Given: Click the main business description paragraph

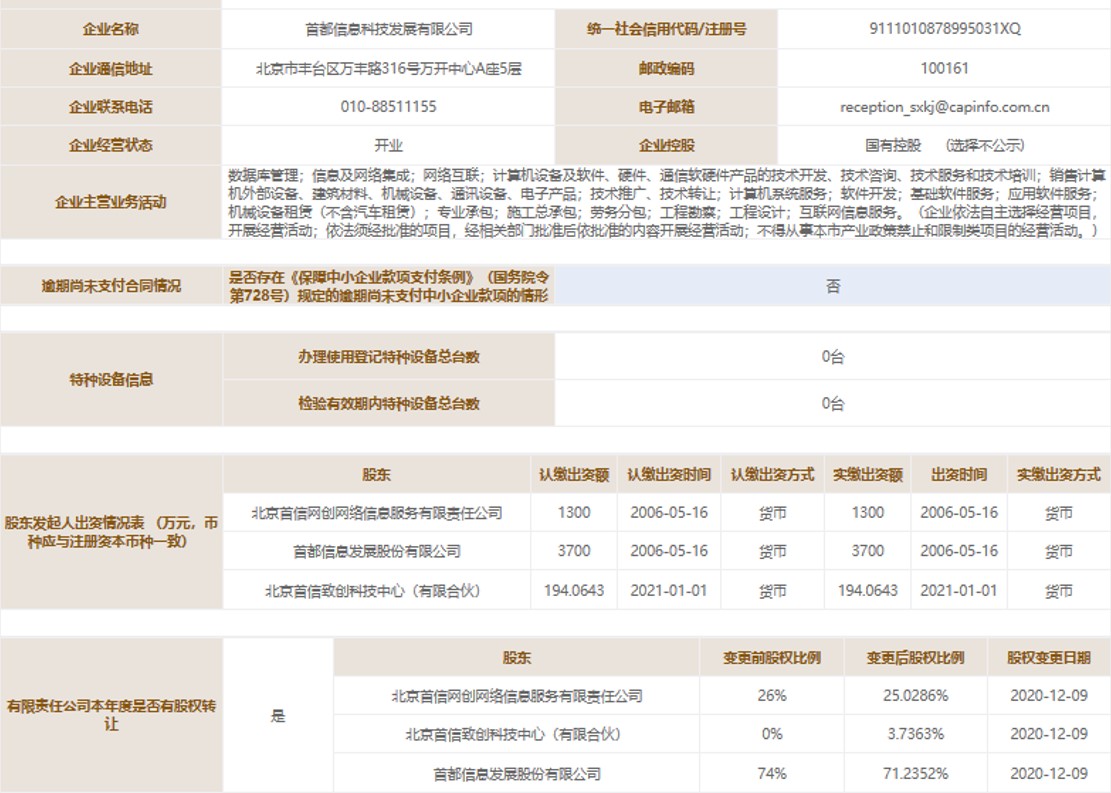Looking at the screenshot, I should click(x=666, y=203).
